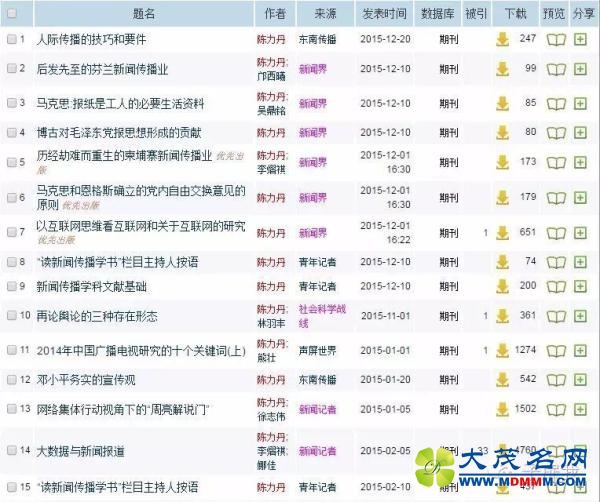
Task: Preview article "人际传播的技巧和要件"
Action: click(x=556, y=39)
